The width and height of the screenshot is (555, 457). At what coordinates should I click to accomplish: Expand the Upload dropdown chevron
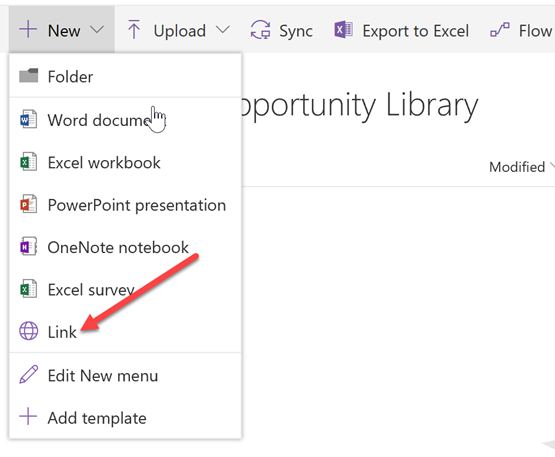[223, 29]
